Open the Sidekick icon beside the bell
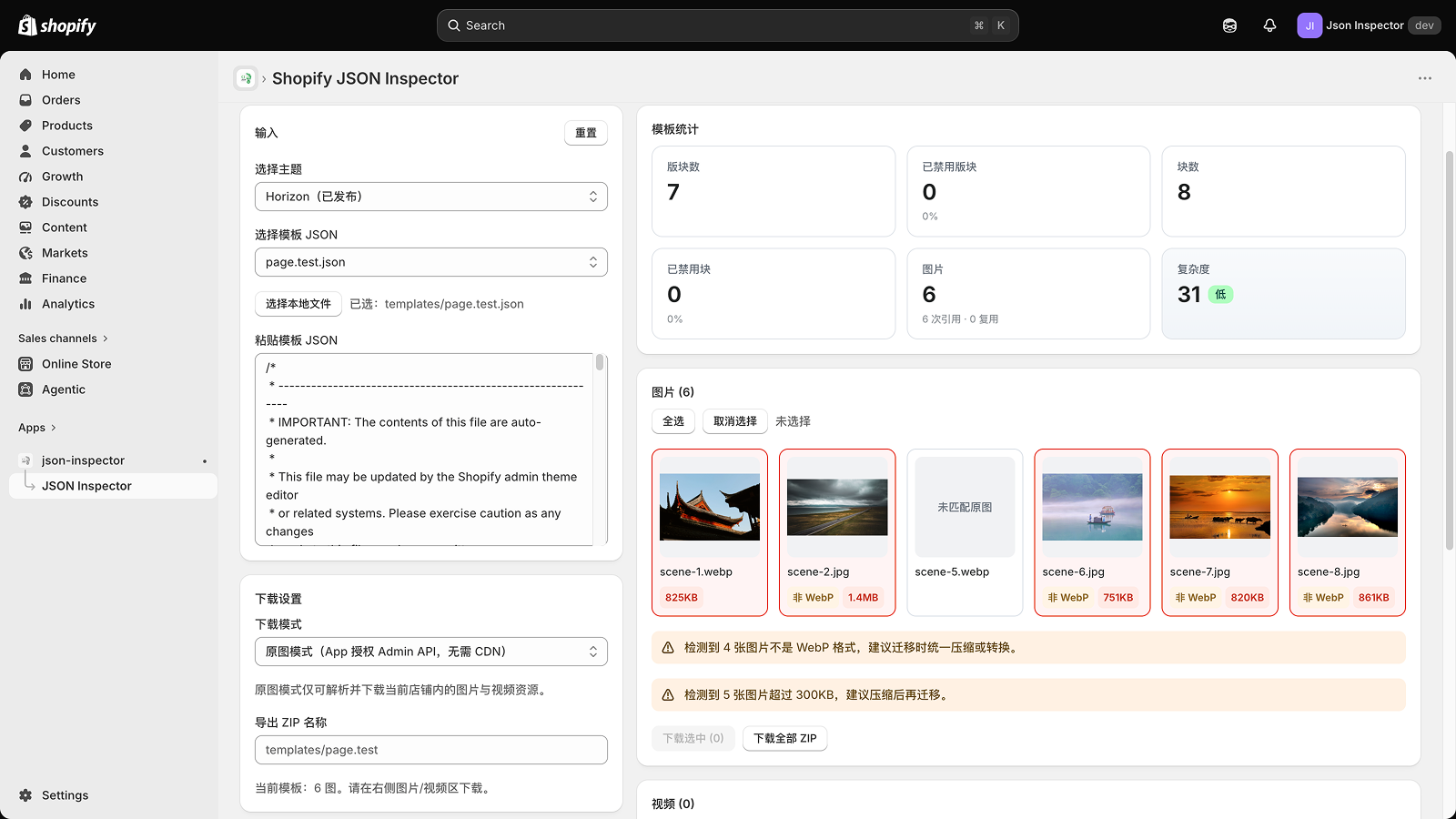Viewport: 1456px width, 819px height. point(1229,25)
